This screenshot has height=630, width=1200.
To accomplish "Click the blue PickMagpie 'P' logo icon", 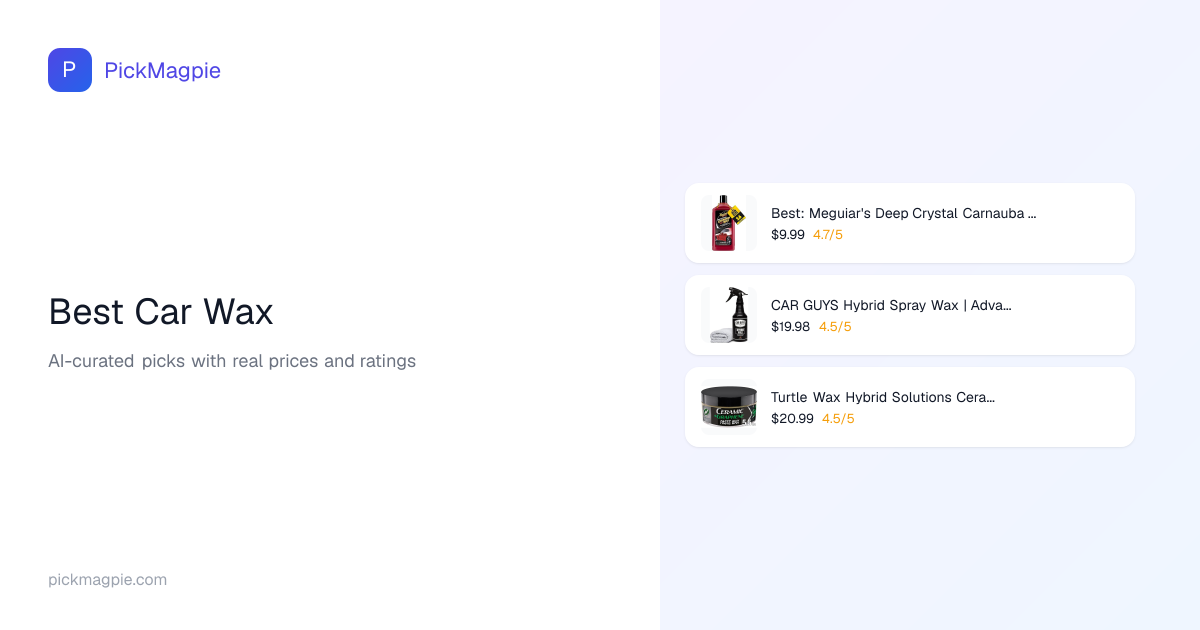I will (70, 70).
